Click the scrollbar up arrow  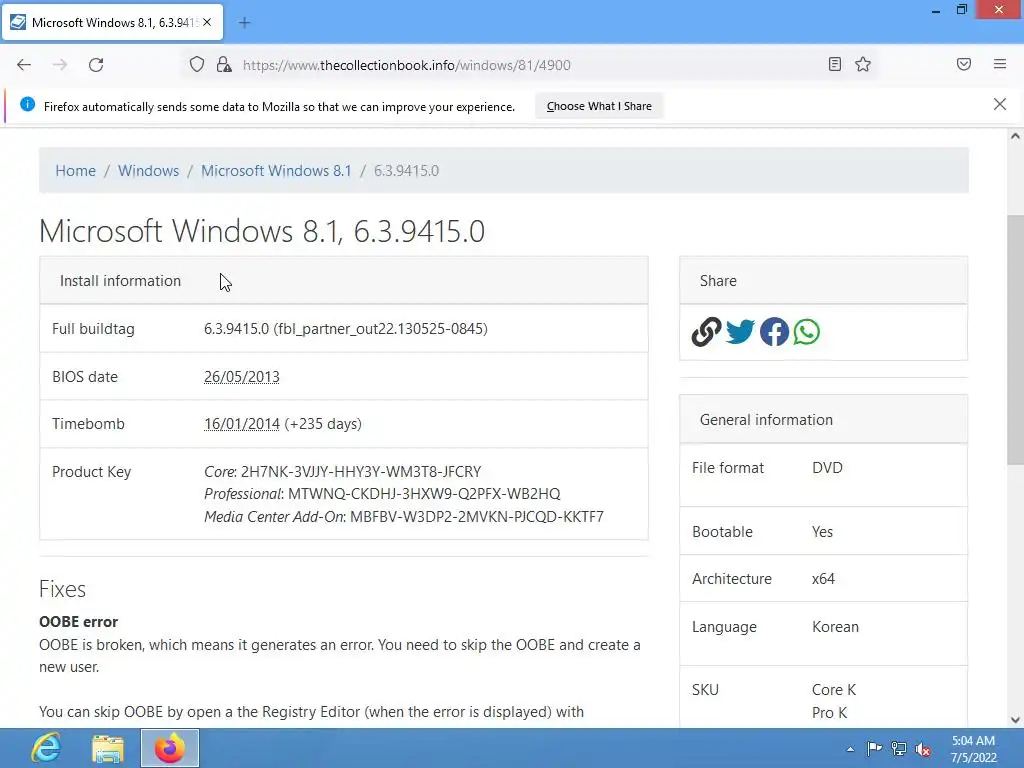click(1015, 136)
